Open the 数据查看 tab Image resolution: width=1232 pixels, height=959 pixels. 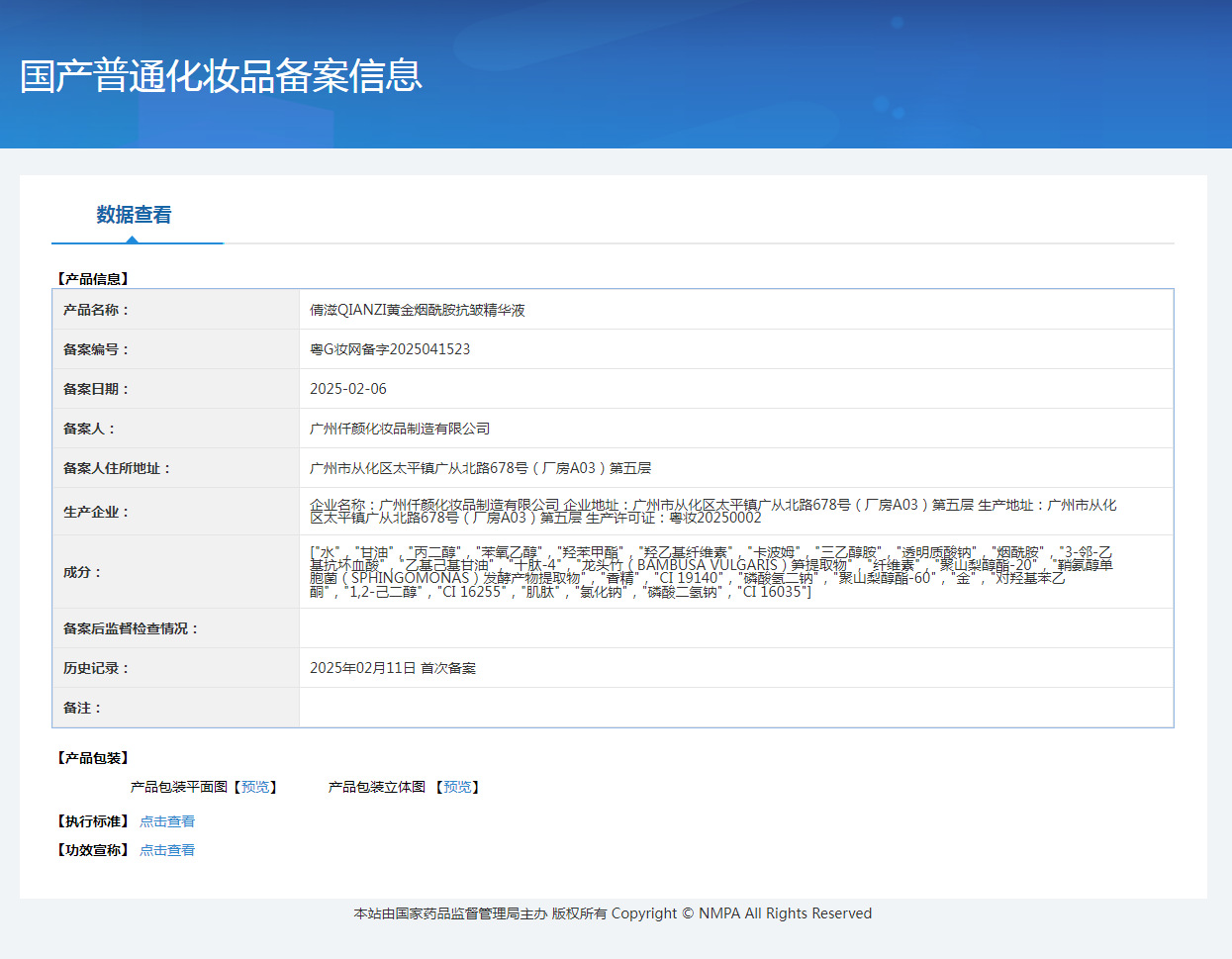(134, 215)
